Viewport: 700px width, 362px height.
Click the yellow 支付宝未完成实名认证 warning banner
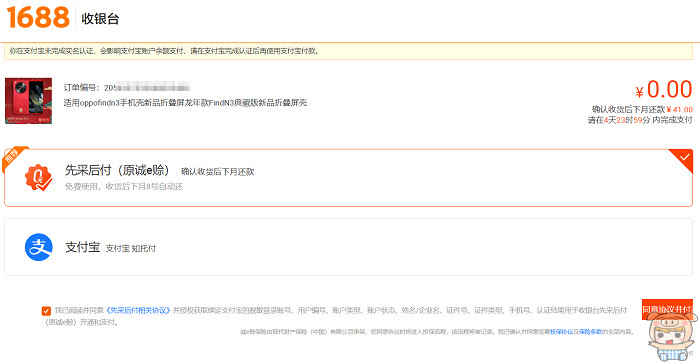coord(348,51)
